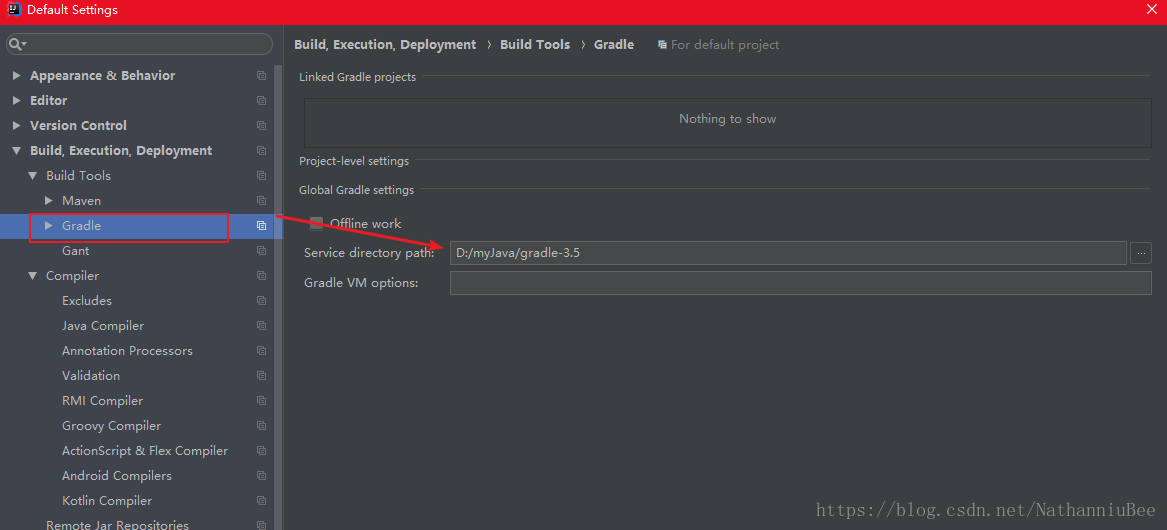Click the For default project icon in breadcrumb

[x=662, y=45]
